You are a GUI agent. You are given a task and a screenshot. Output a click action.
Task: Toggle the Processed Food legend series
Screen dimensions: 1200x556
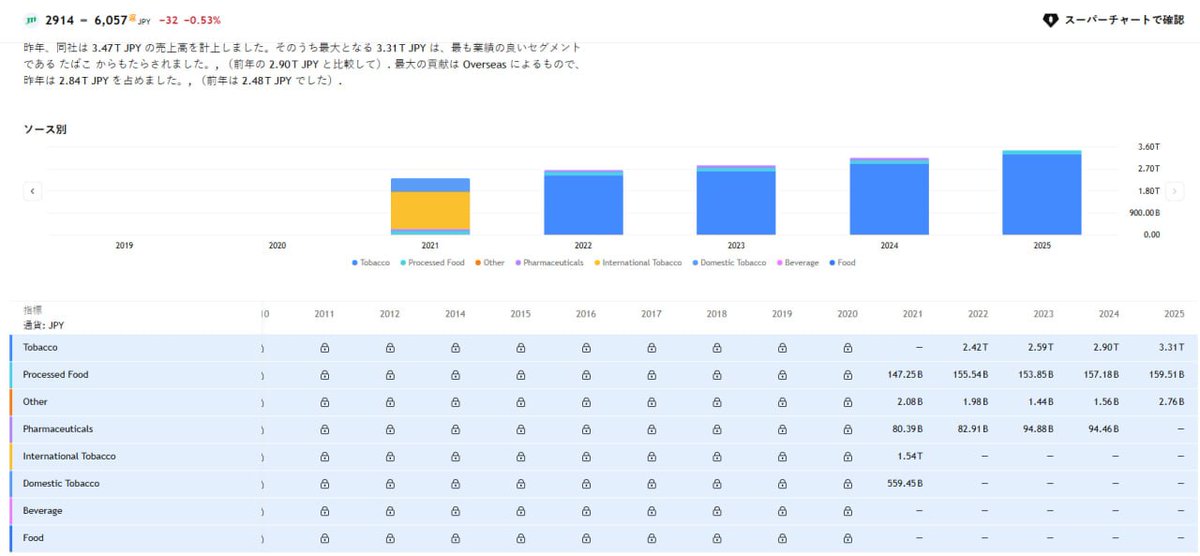coord(432,263)
